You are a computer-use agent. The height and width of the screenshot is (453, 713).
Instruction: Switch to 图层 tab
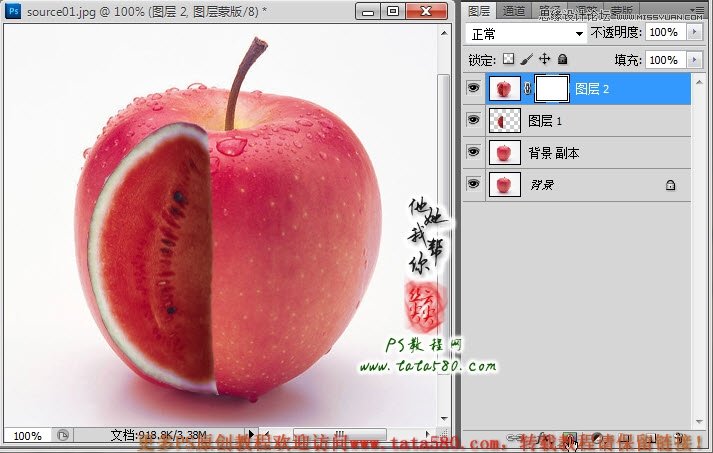[x=479, y=11]
